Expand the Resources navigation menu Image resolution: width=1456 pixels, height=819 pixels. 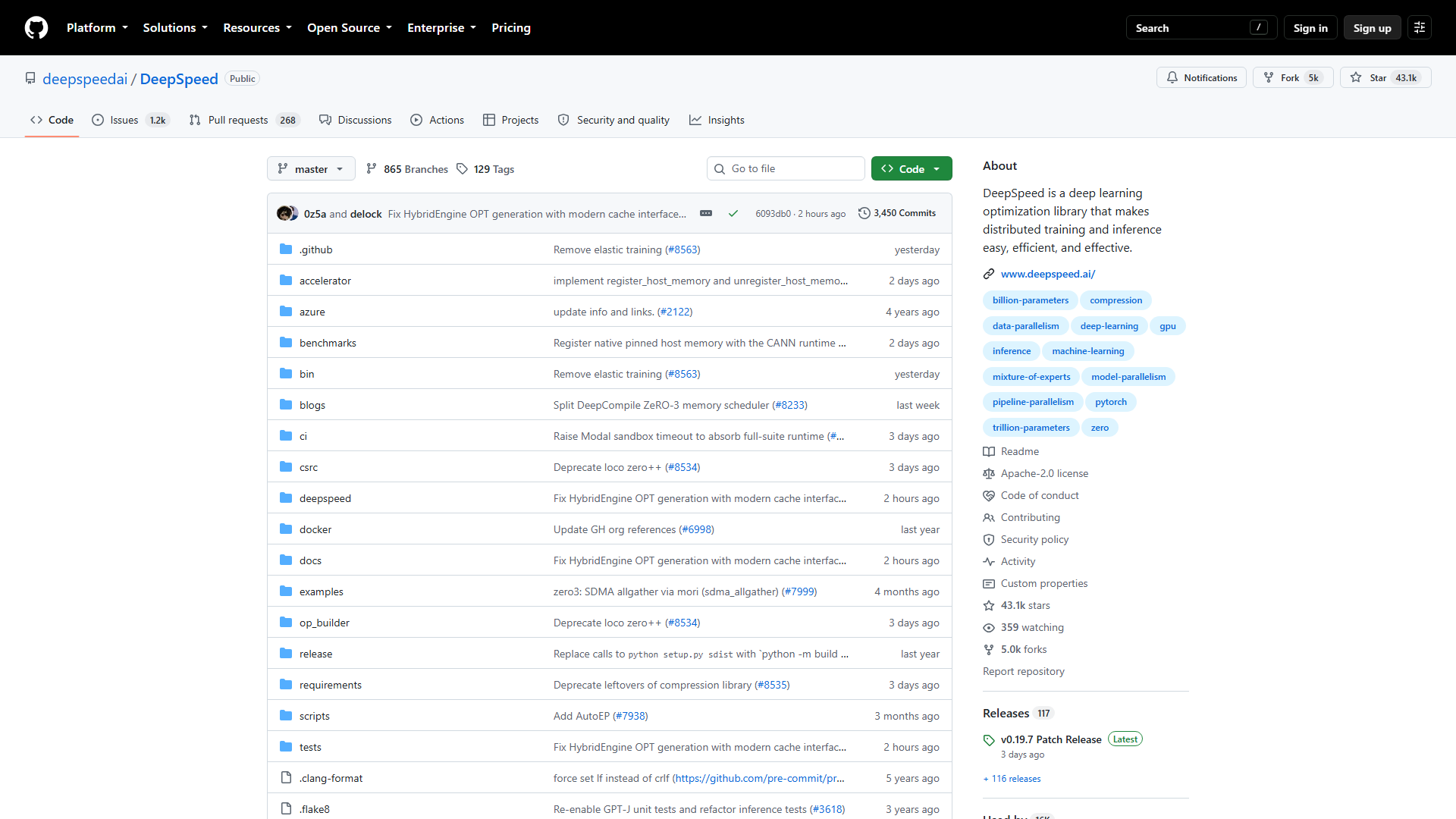click(257, 28)
